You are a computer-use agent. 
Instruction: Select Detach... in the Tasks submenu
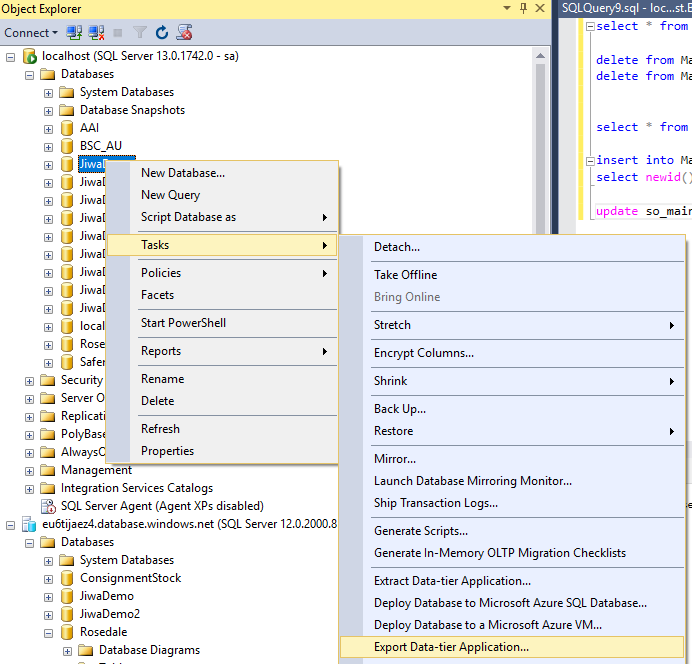[x=512, y=247]
